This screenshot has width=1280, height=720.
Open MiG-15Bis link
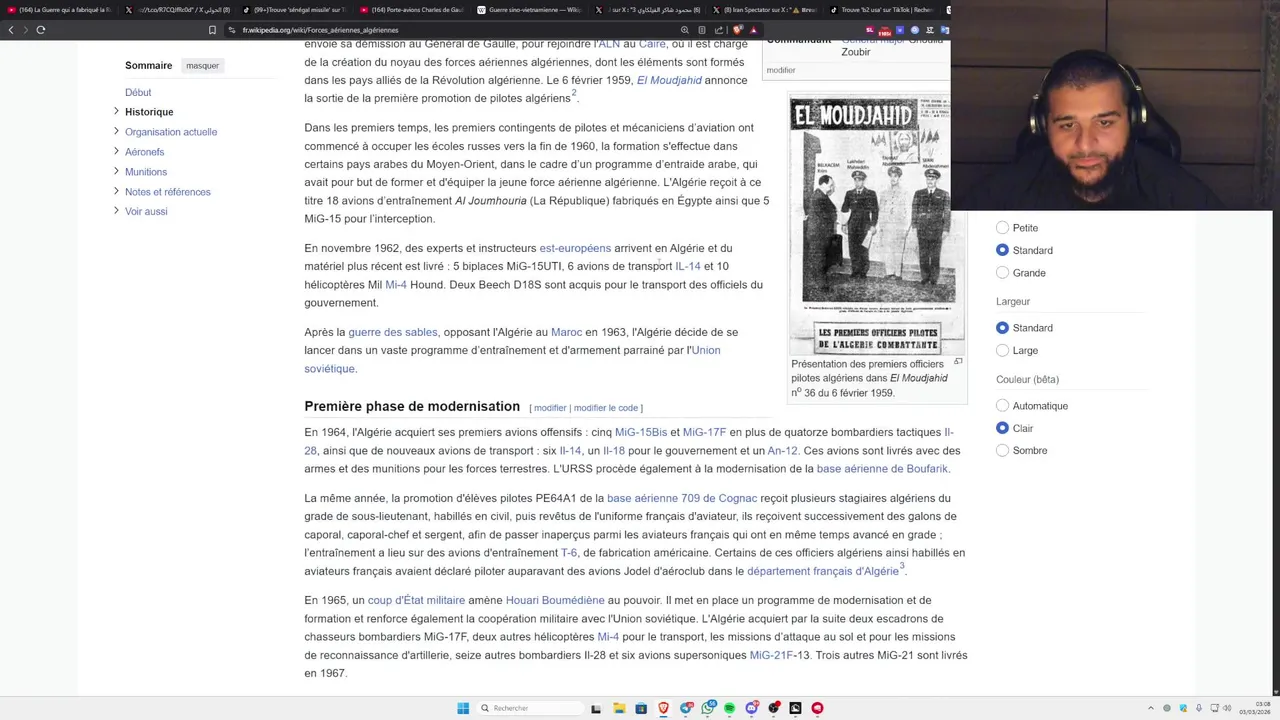641,432
